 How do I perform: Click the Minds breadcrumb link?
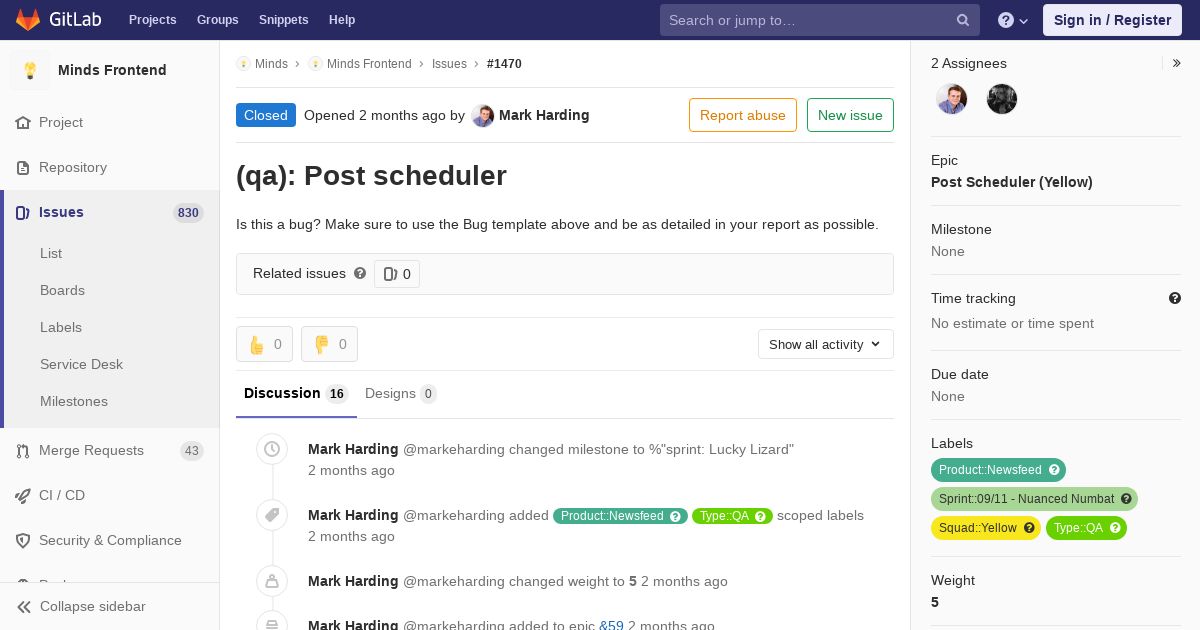(271, 63)
